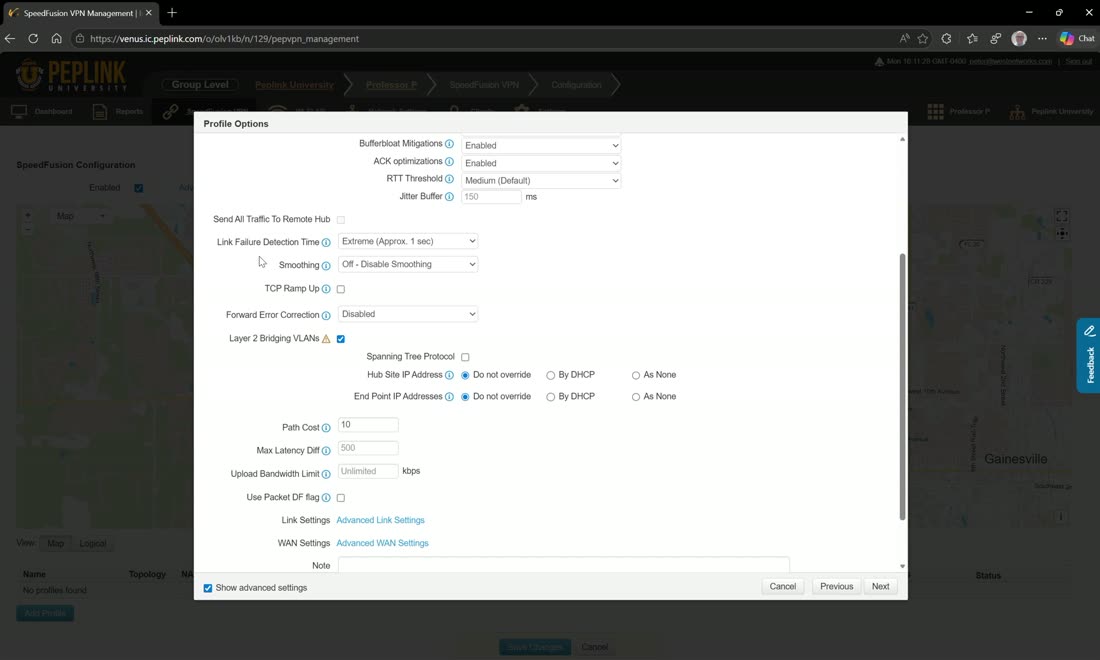Open info icon for Forward Error Correction
1100x660 pixels.
coord(326,315)
